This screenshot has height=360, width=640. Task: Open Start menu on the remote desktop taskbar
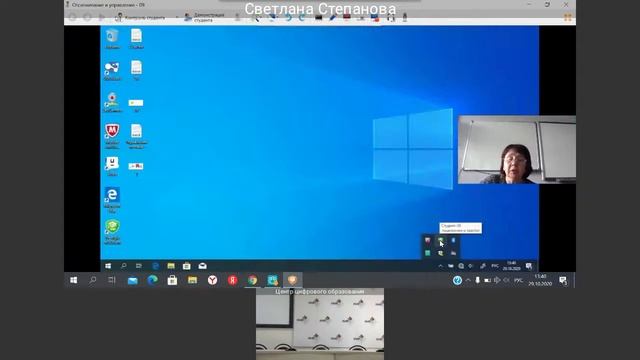(x=108, y=266)
